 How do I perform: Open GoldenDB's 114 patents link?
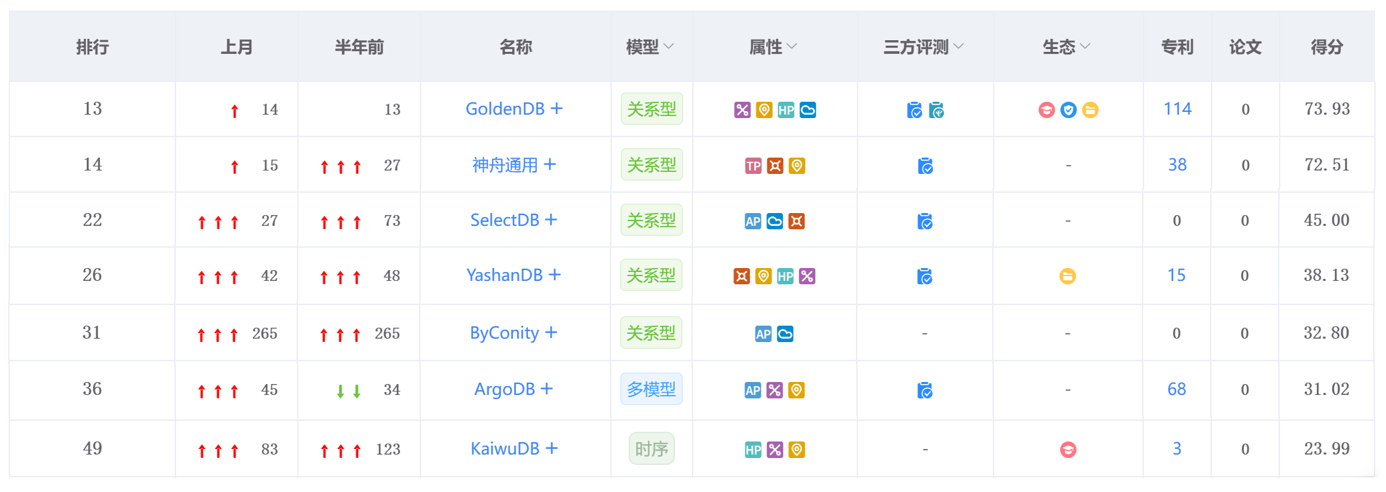[1177, 109]
